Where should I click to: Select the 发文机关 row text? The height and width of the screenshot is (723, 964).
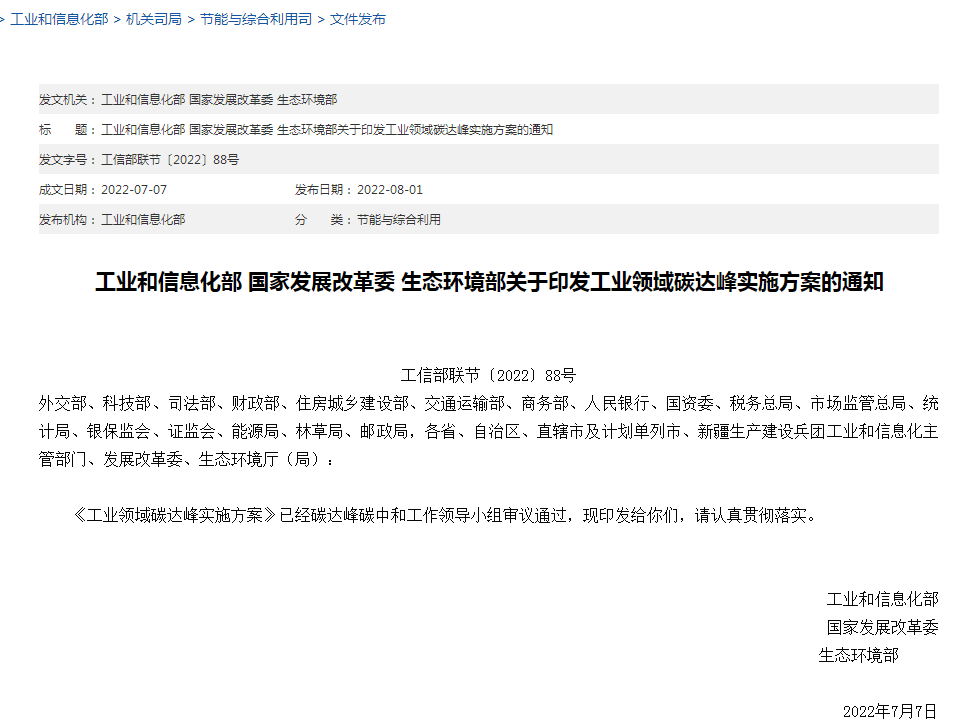click(188, 100)
